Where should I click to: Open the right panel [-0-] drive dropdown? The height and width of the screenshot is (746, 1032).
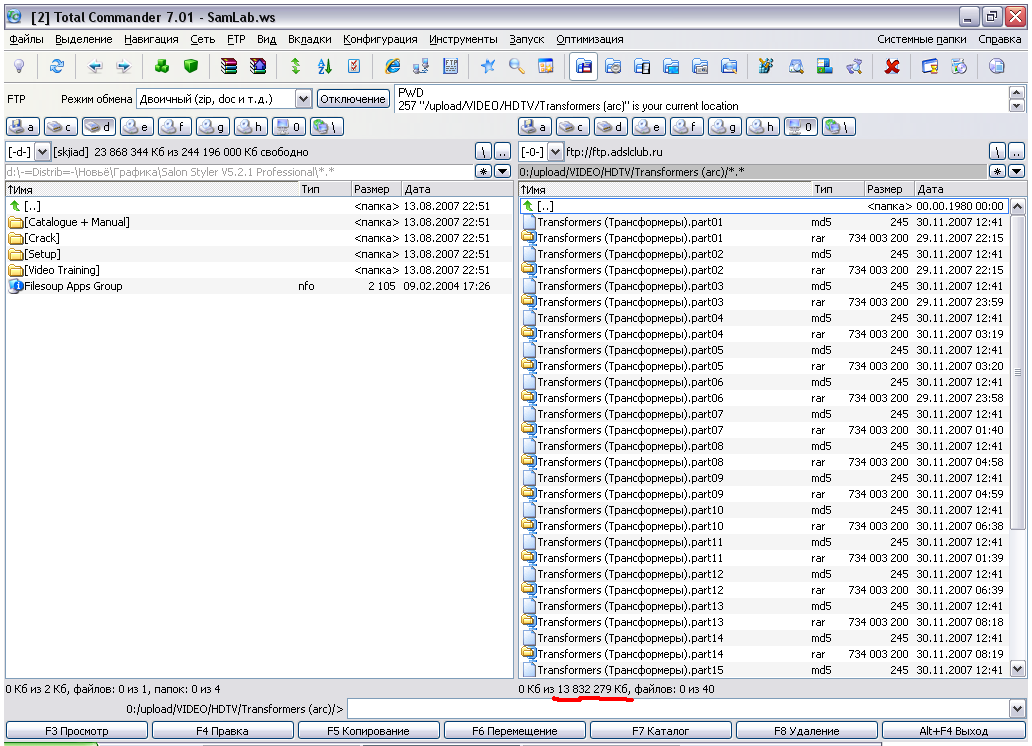click(555, 152)
